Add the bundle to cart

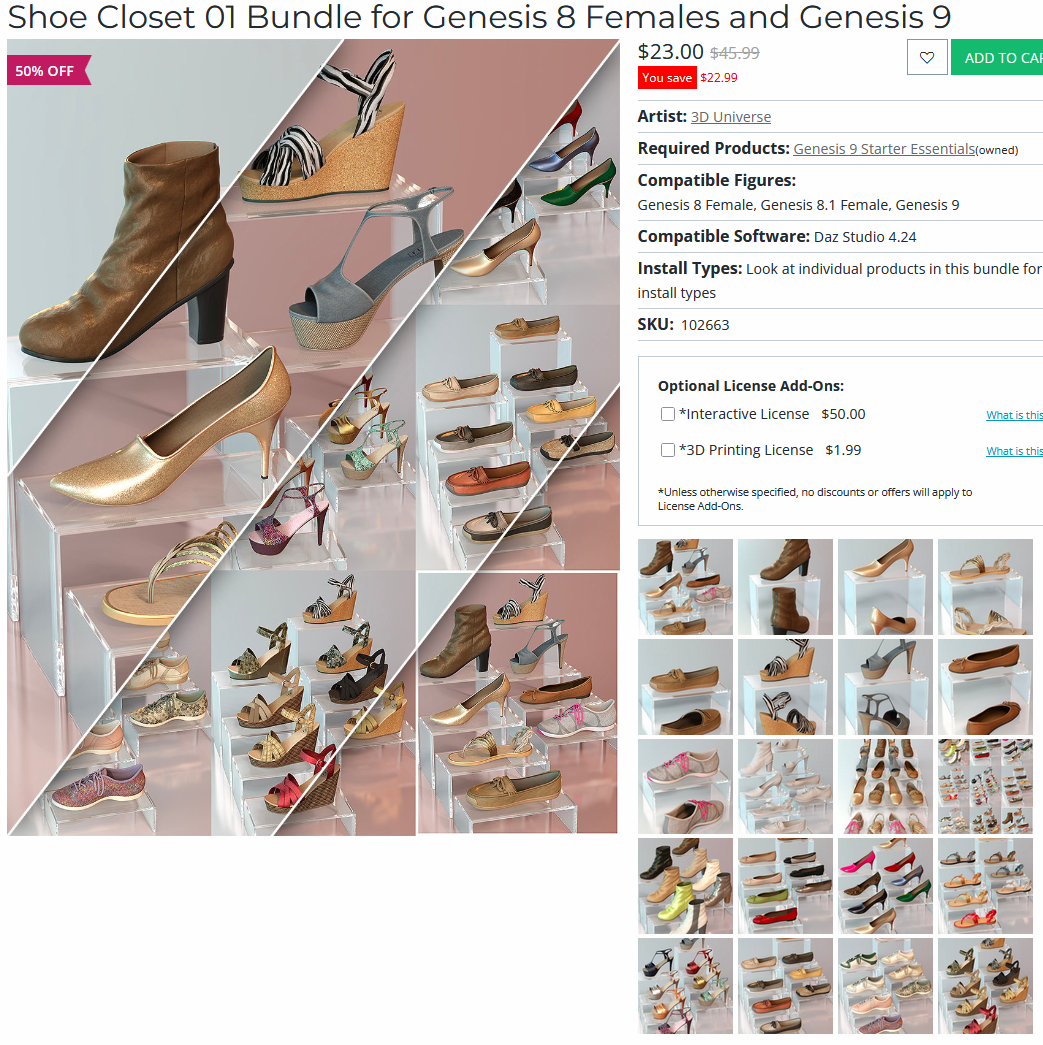tap(997, 57)
